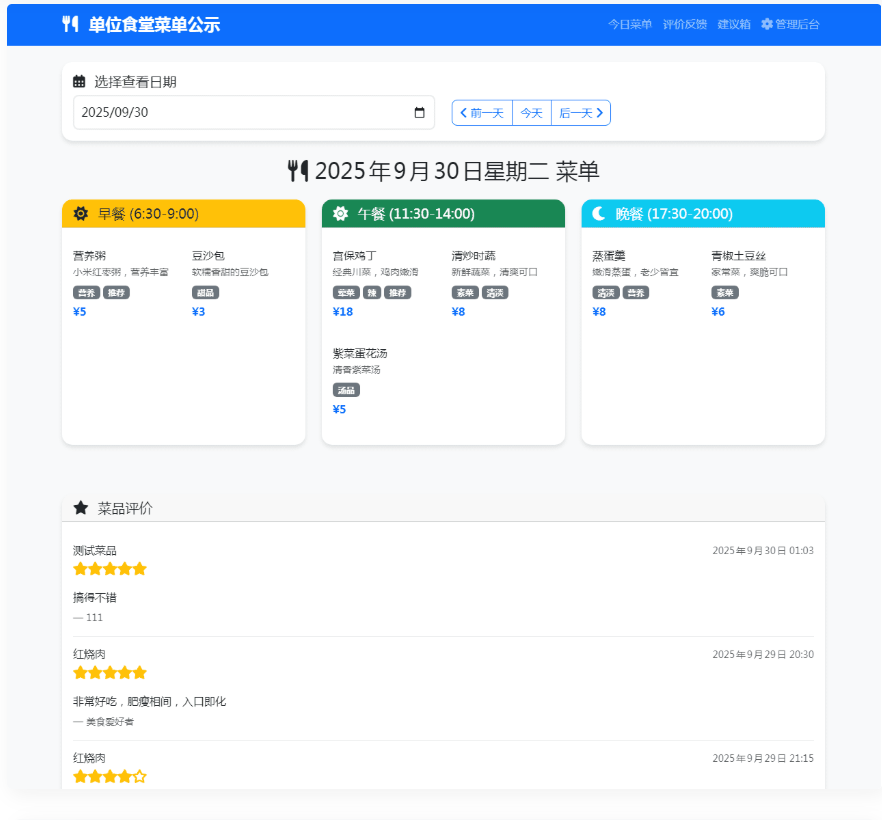Image resolution: width=882 pixels, height=820 pixels.
Task: Click the sun icon on 早餐 header
Action: tap(81, 214)
